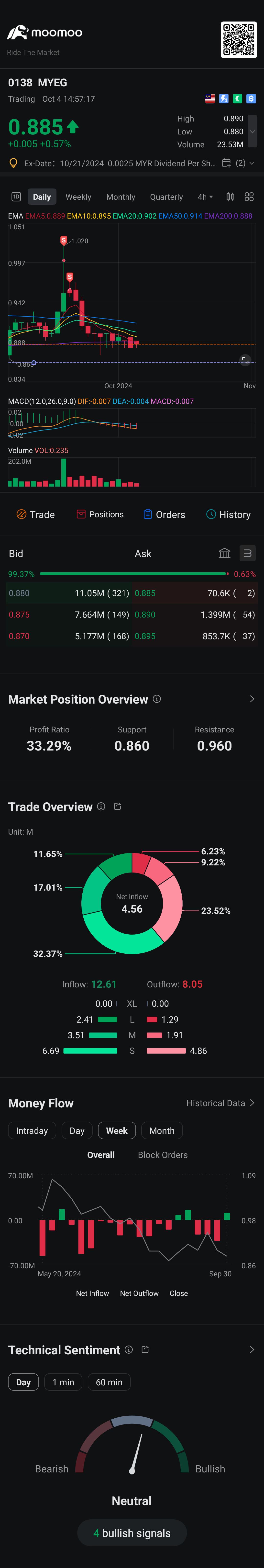Expand the High Low Volume panel chevron
The width and height of the screenshot is (264, 1568).
pyautogui.click(x=253, y=132)
